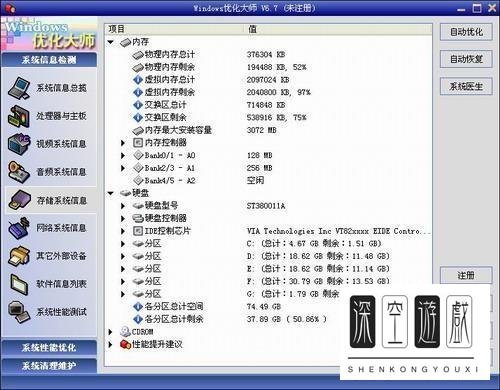Select the D: partition row
This screenshot has height=390, width=500.
coord(268,256)
